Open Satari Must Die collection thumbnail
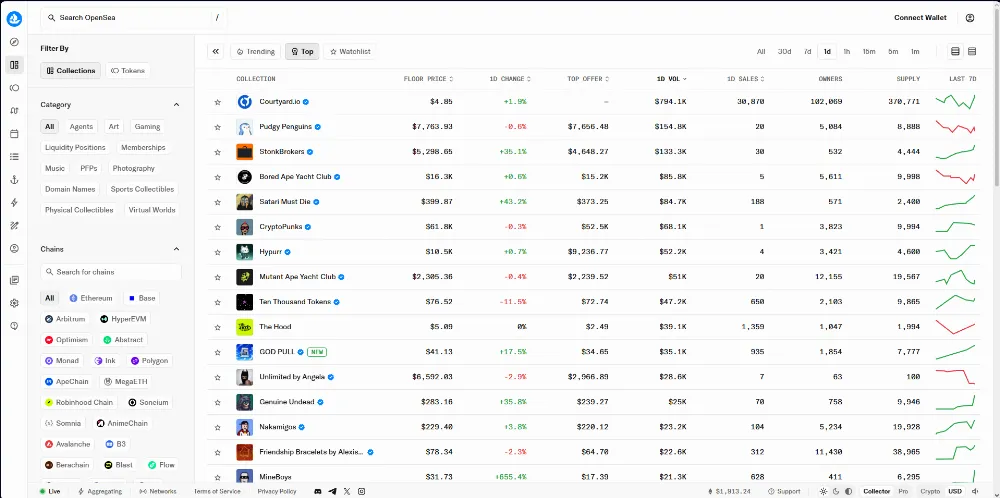The image size is (1000, 498). click(245, 201)
